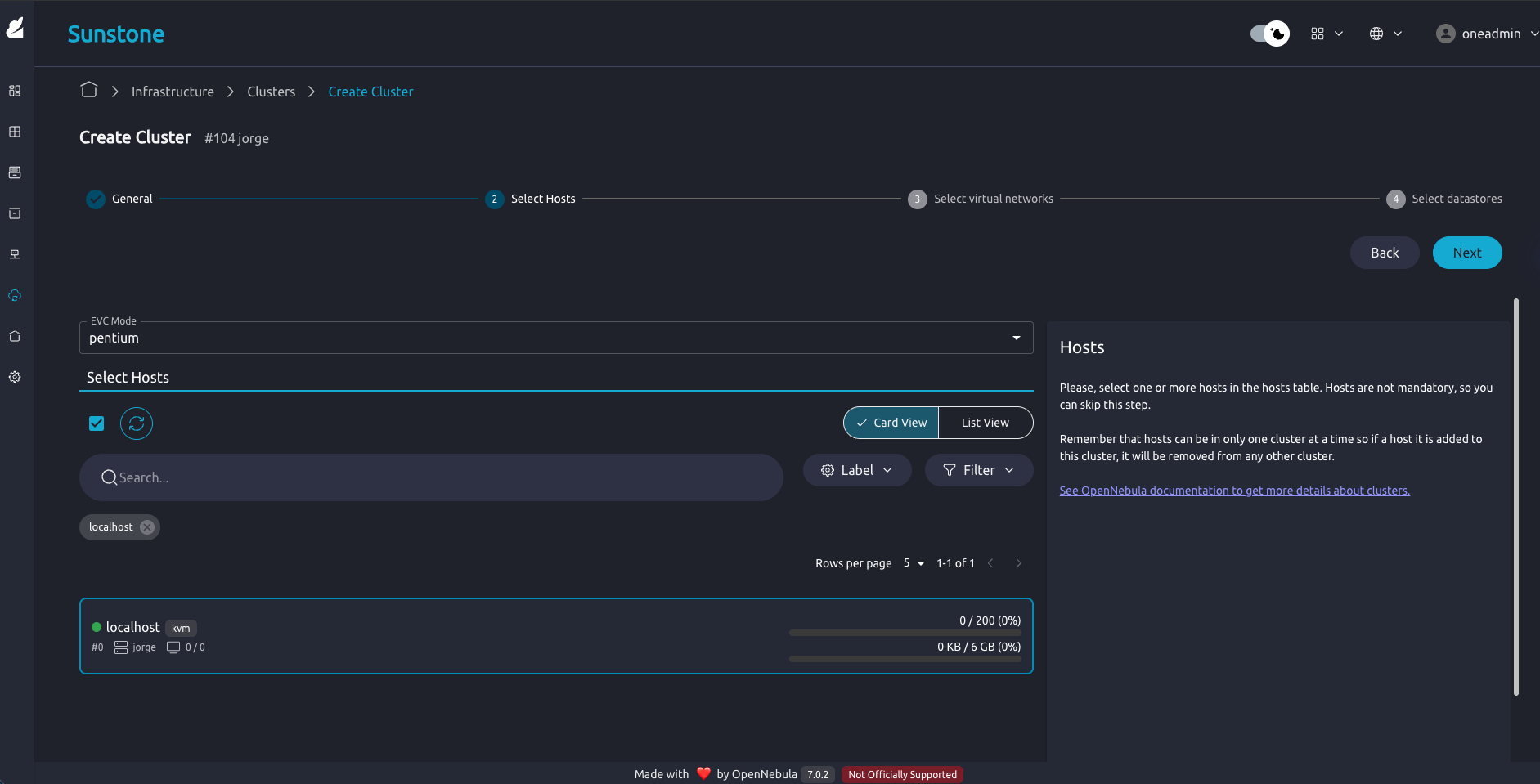The image size is (1540, 784).
Task: Open the Infrastructure cloud icon
Action: (x=14, y=295)
